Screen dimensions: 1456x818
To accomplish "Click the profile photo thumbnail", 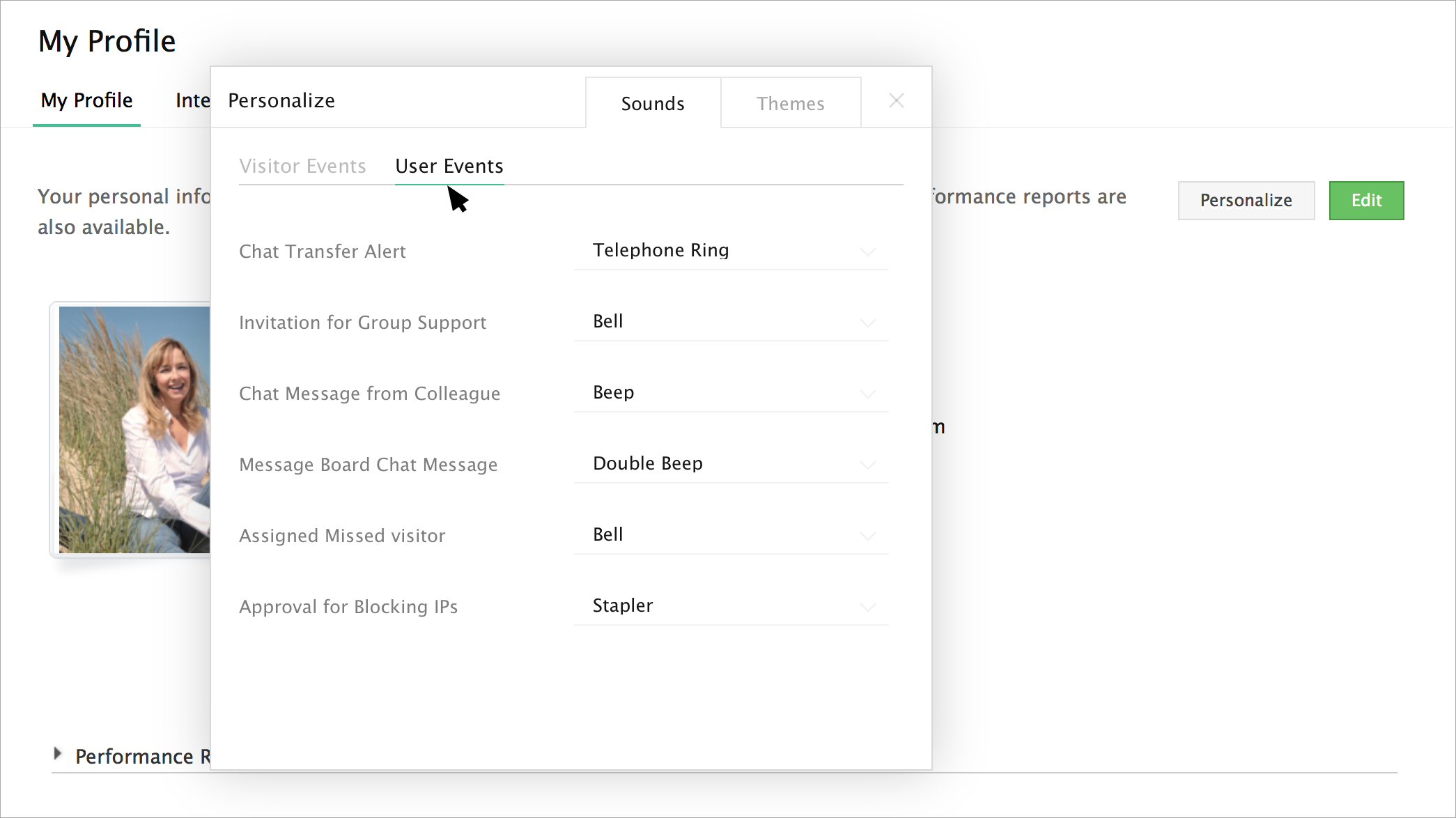I will [x=134, y=429].
